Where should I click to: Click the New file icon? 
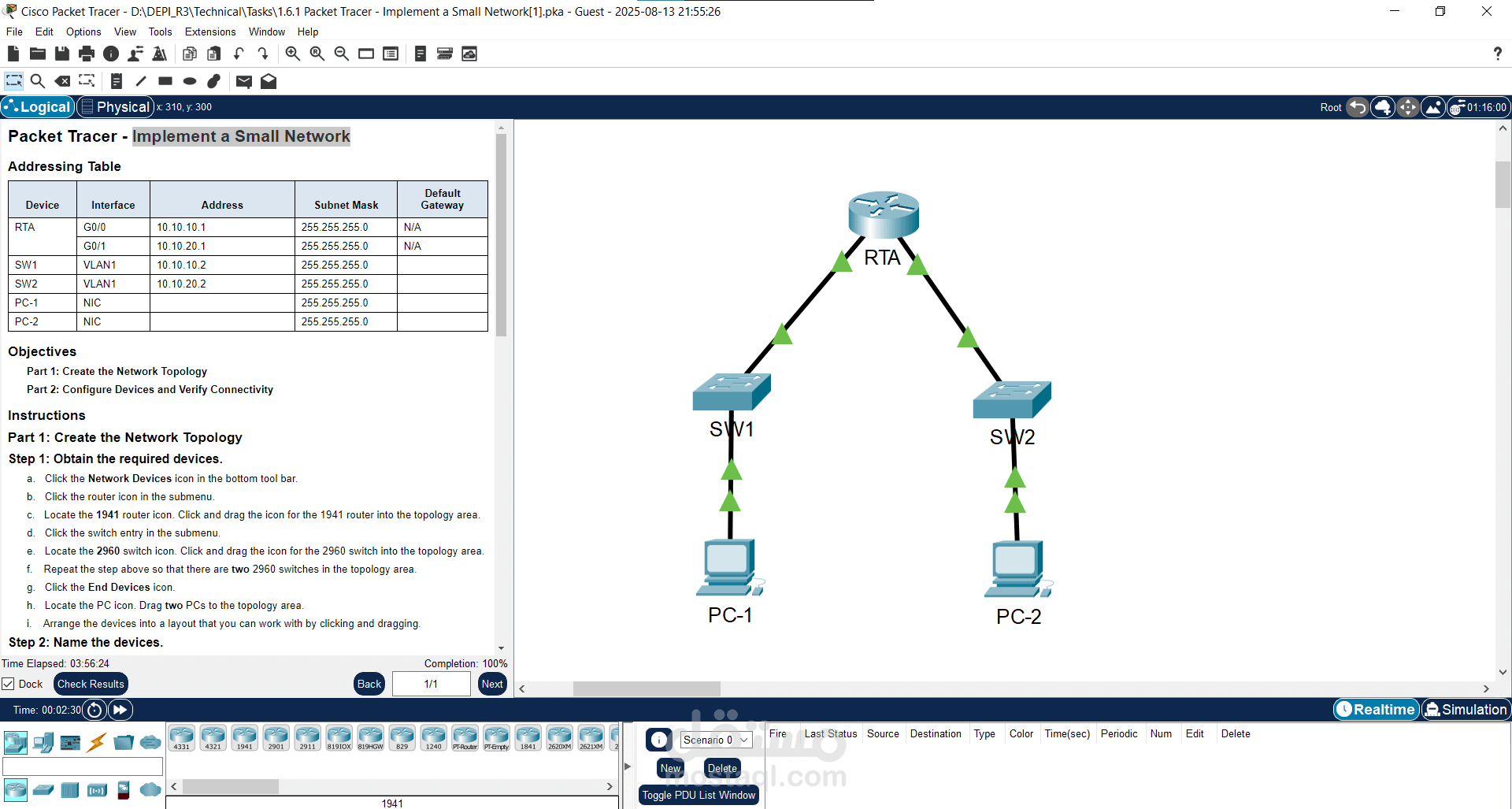[13, 54]
